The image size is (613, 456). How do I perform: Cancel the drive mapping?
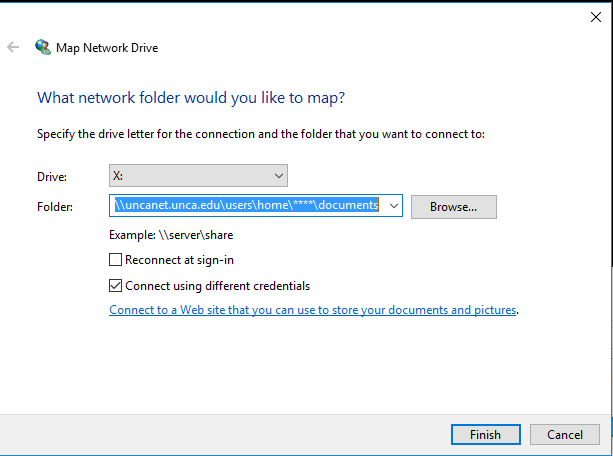565,435
